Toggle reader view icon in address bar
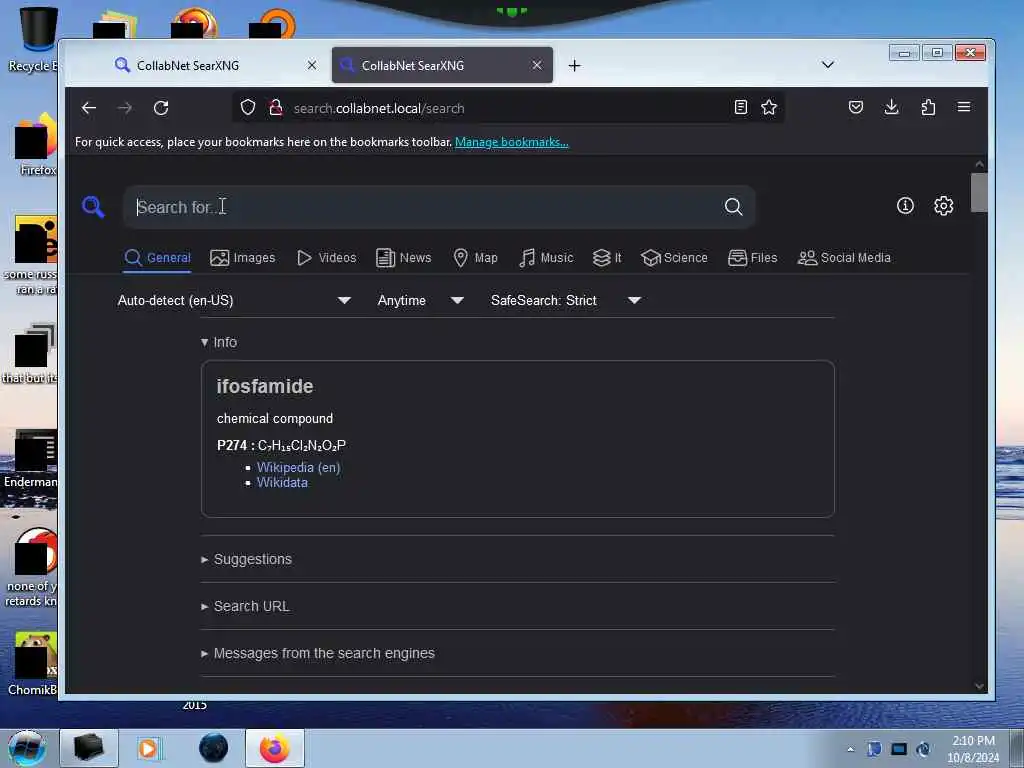This screenshot has height=768, width=1024. [x=741, y=107]
